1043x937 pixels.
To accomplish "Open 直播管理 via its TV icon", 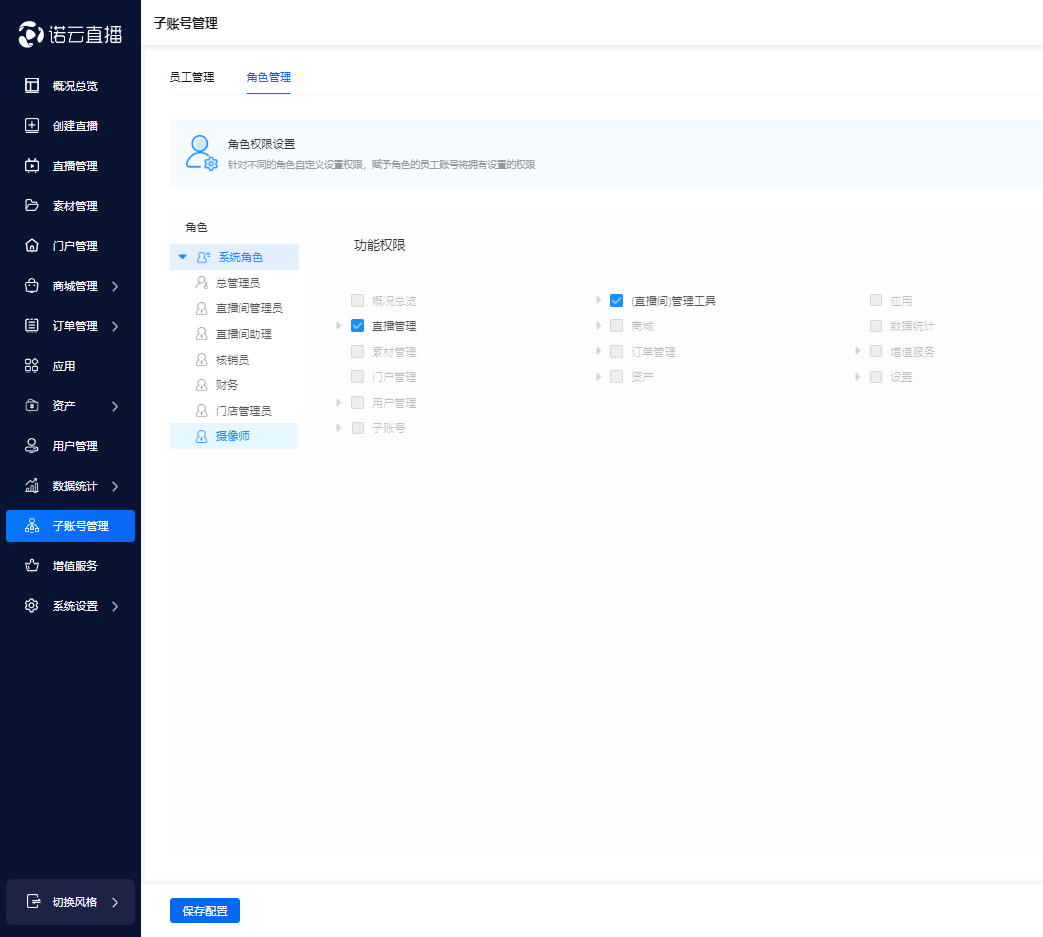I will (x=32, y=166).
